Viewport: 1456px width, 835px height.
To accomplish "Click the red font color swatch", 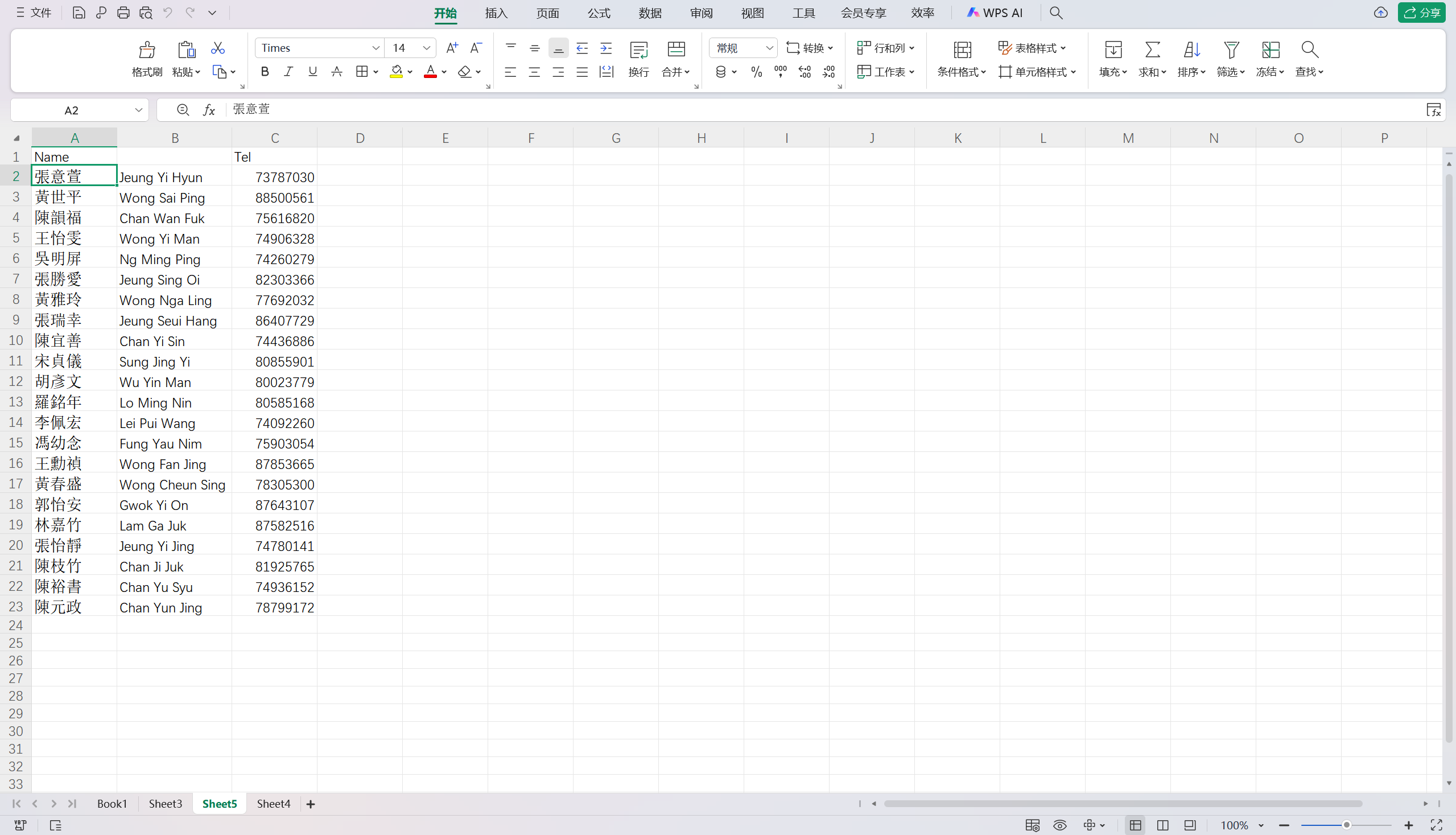I will [430, 72].
